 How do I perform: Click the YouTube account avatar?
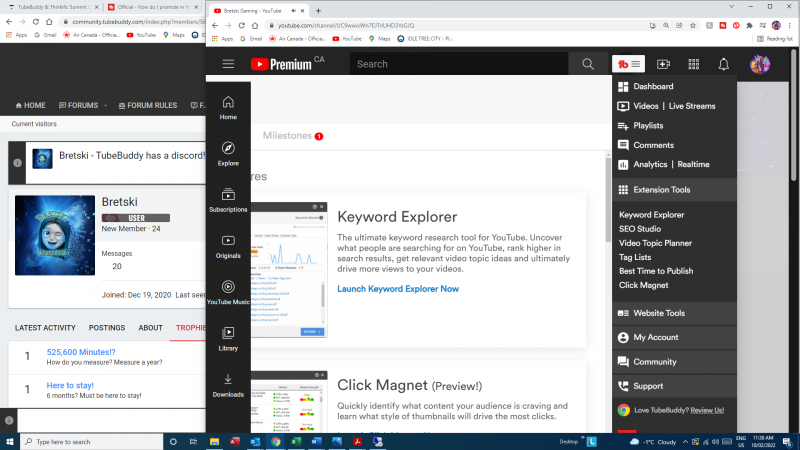pyautogui.click(x=760, y=64)
